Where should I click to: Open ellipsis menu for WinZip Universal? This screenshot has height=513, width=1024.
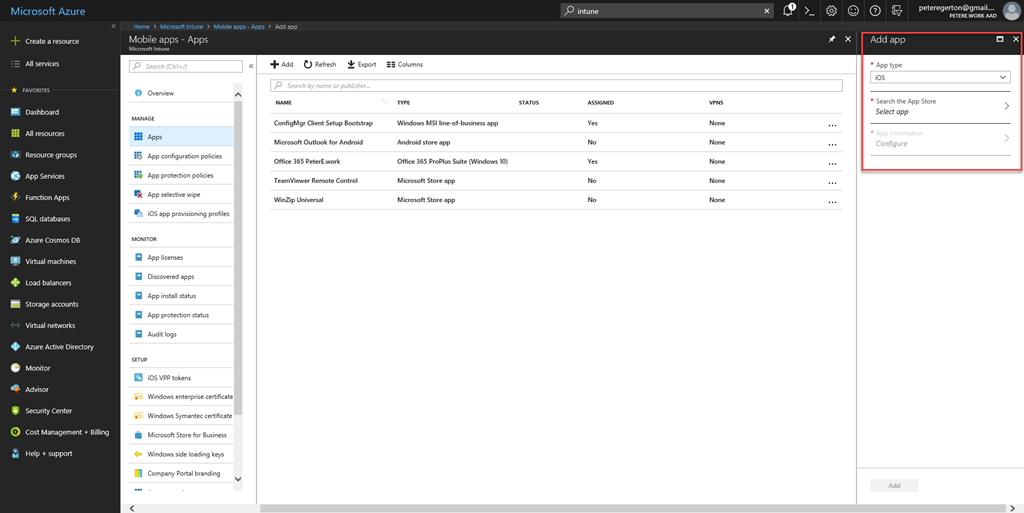tap(832, 201)
